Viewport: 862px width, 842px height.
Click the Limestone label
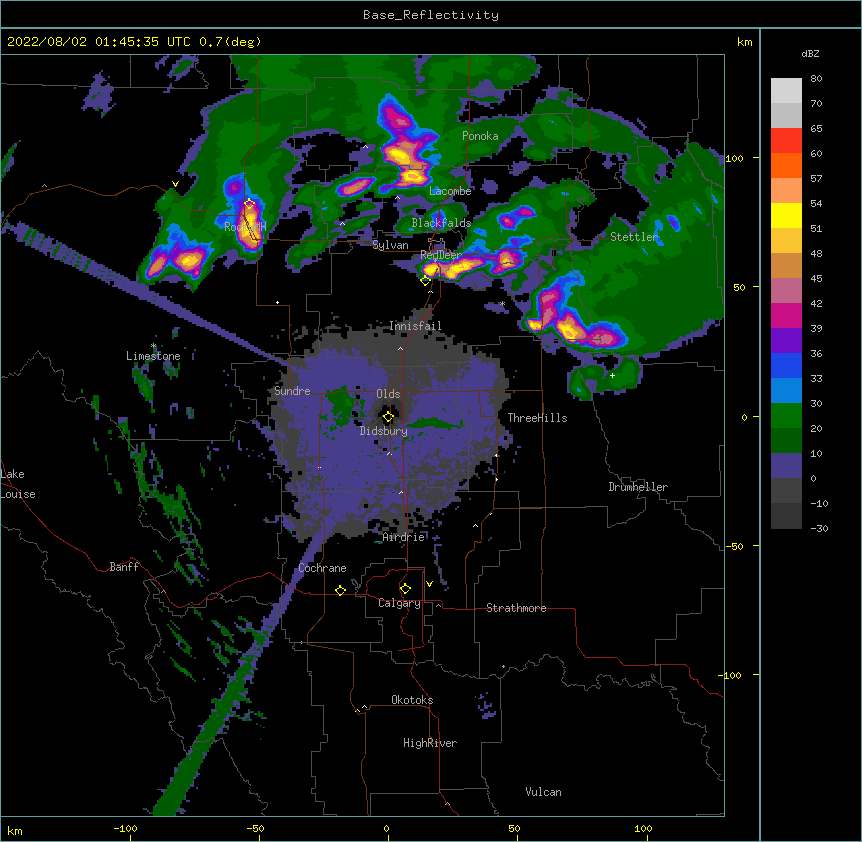(153, 356)
